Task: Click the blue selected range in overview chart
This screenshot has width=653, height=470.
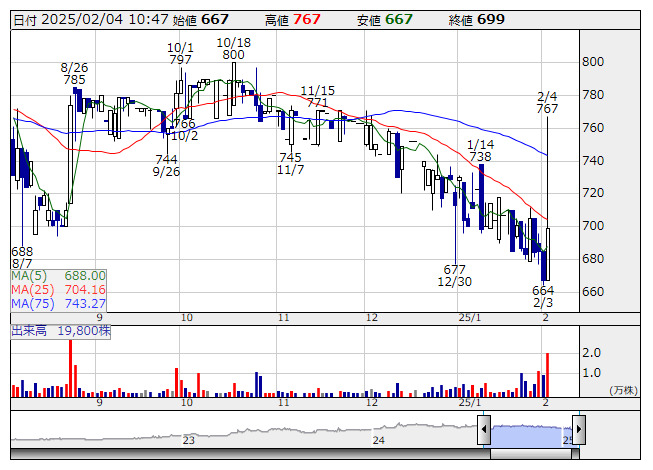Action: coord(531,436)
